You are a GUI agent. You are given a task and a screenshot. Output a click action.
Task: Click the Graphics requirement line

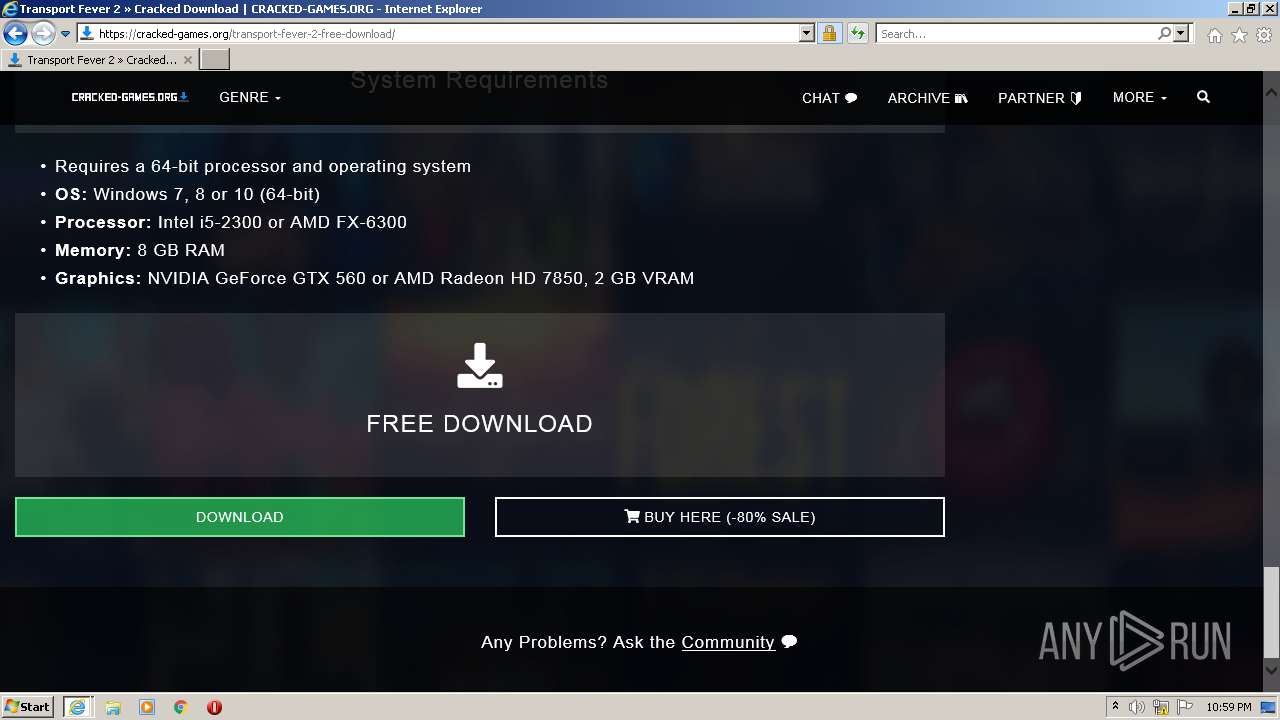375,278
